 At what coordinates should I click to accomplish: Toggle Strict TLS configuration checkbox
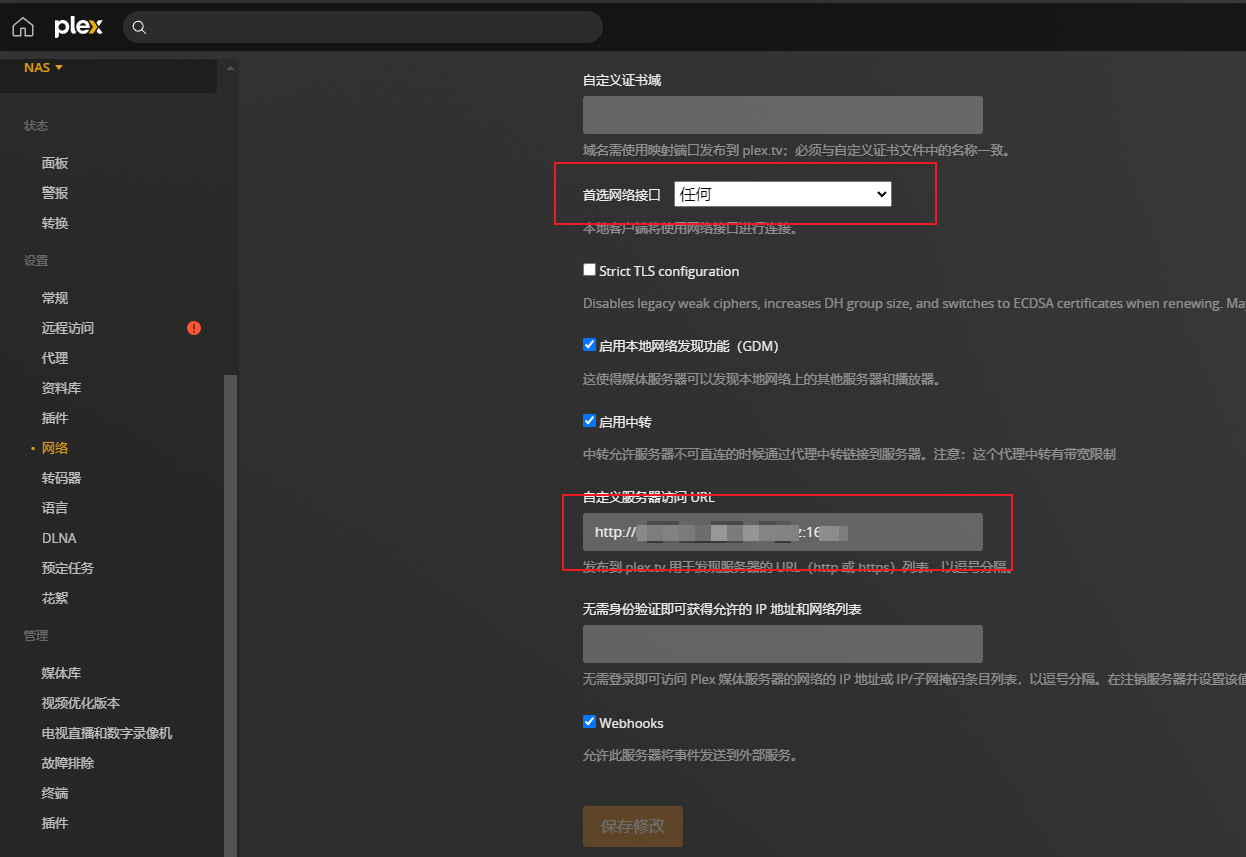click(x=589, y=270)
